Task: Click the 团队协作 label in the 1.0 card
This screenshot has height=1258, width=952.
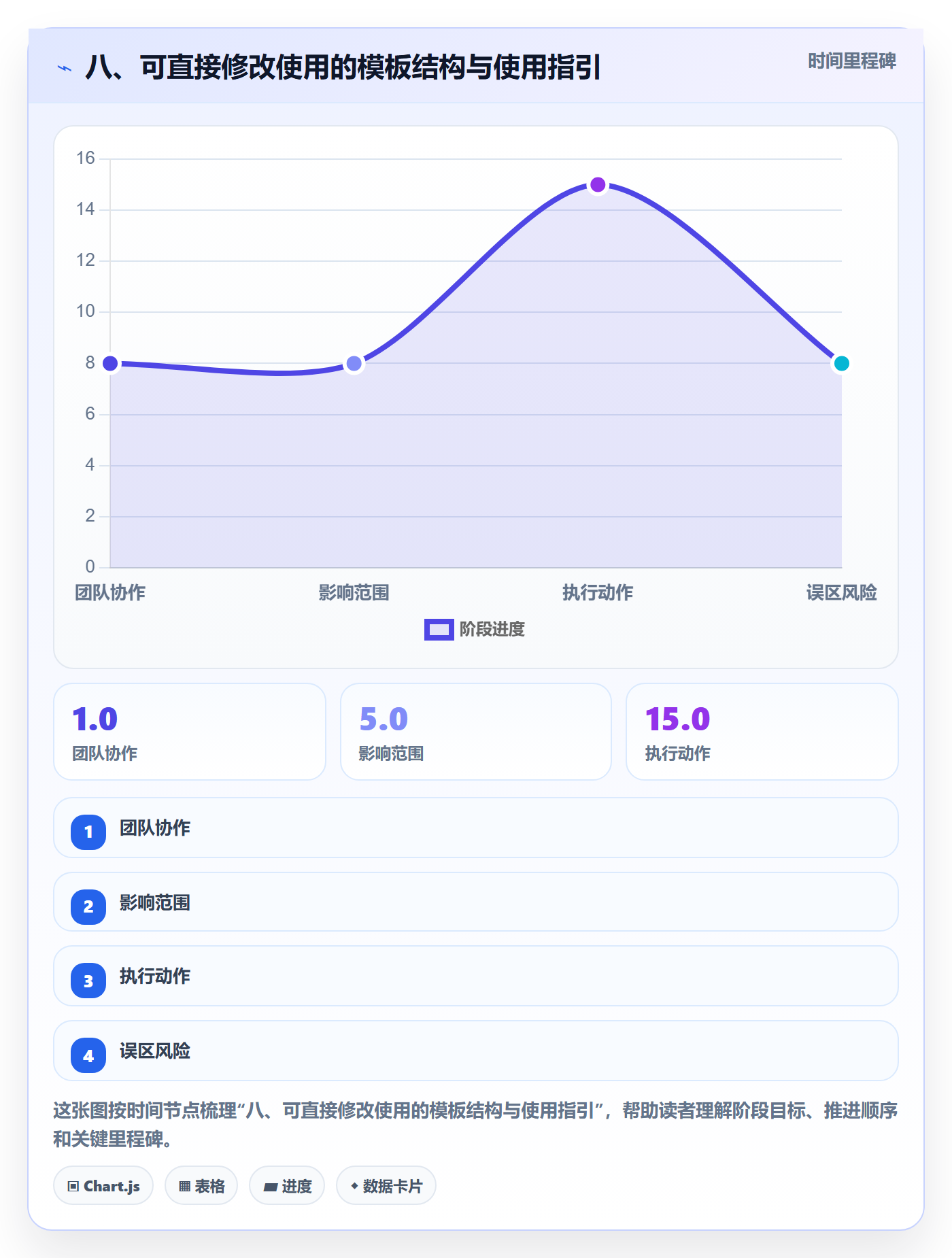Action: point(105,753)
